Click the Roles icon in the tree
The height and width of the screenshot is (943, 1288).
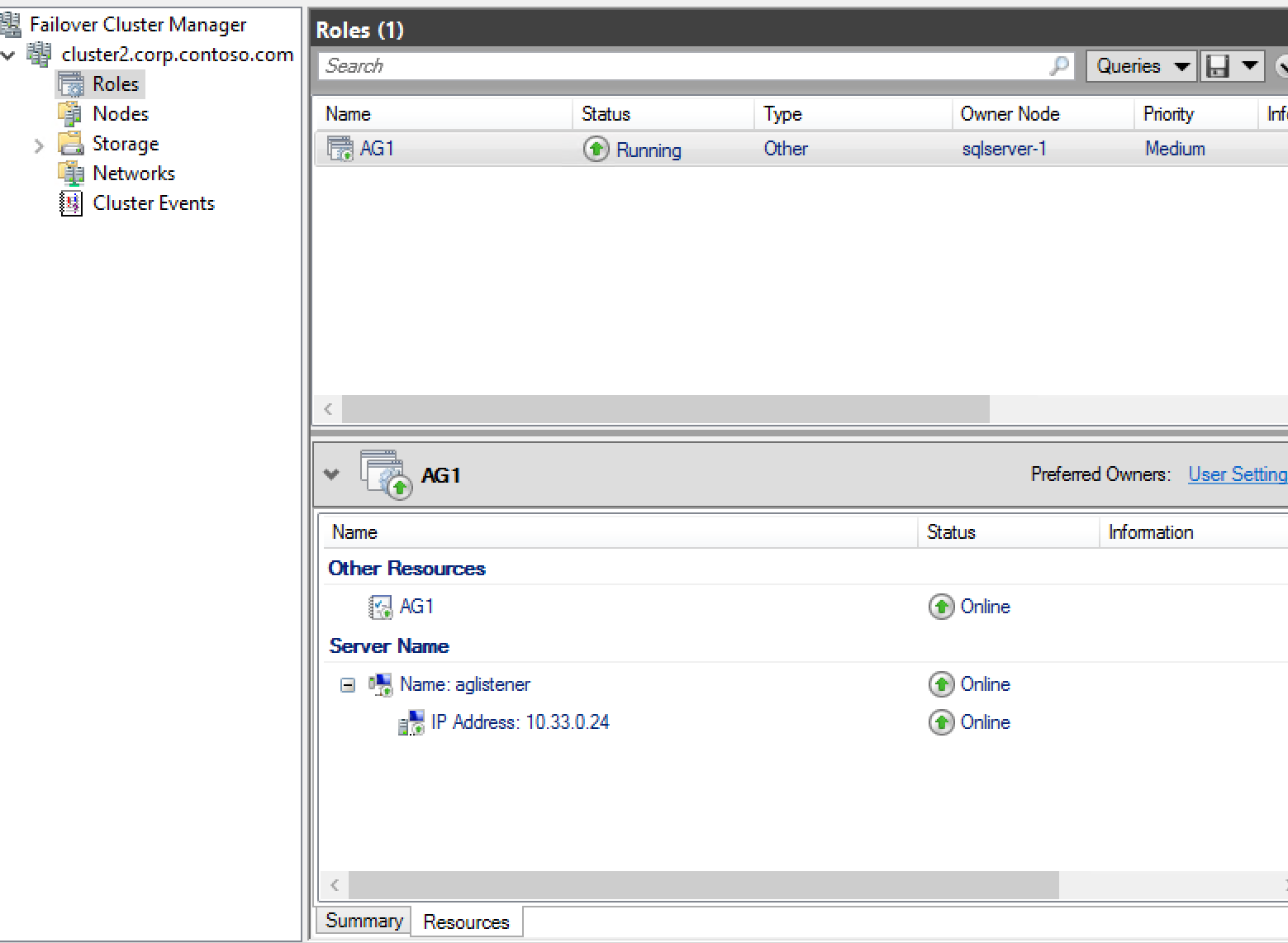[71, 84]
